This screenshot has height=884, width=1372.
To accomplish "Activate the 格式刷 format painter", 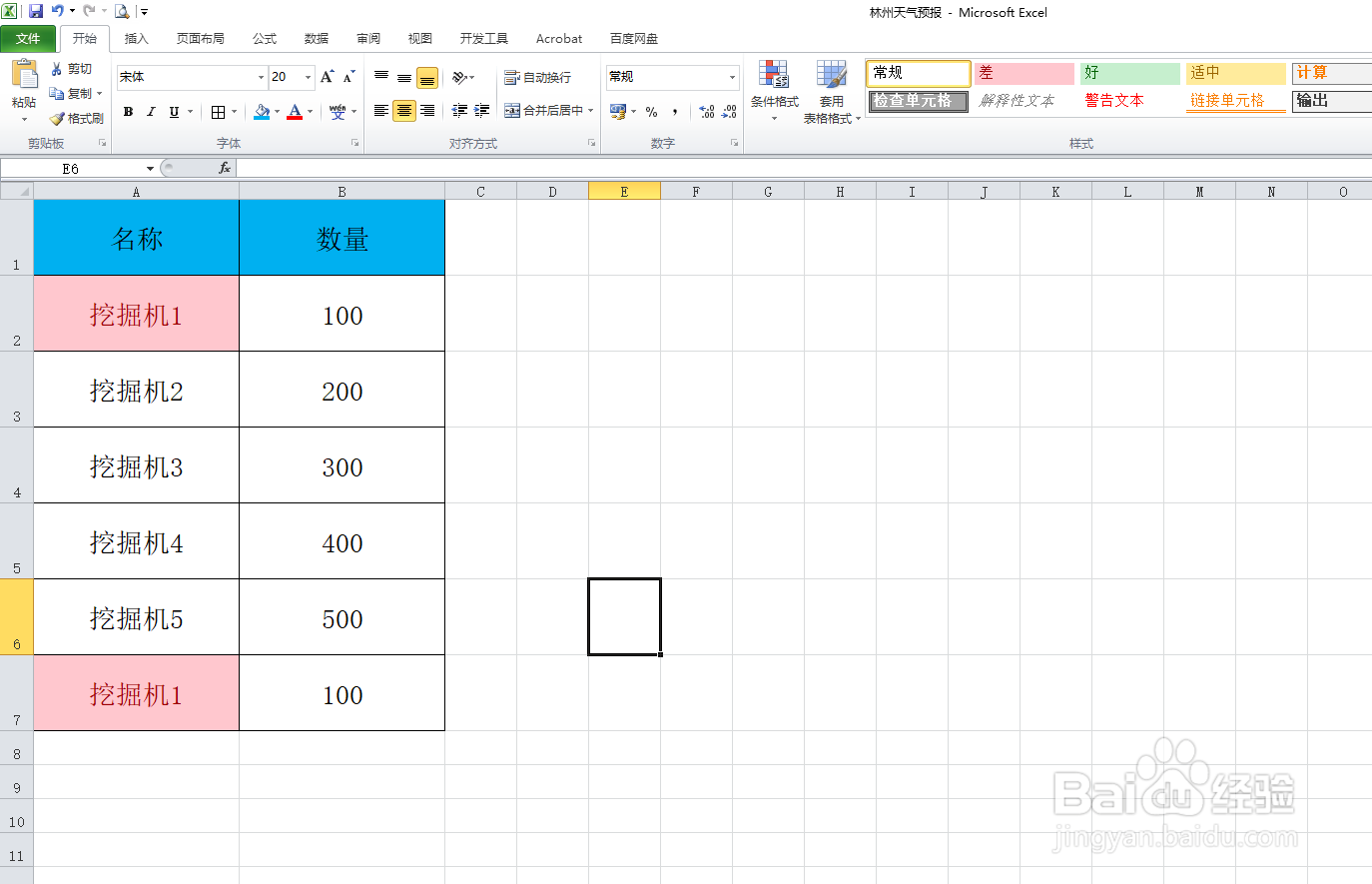I will click(x=76, y=118).
